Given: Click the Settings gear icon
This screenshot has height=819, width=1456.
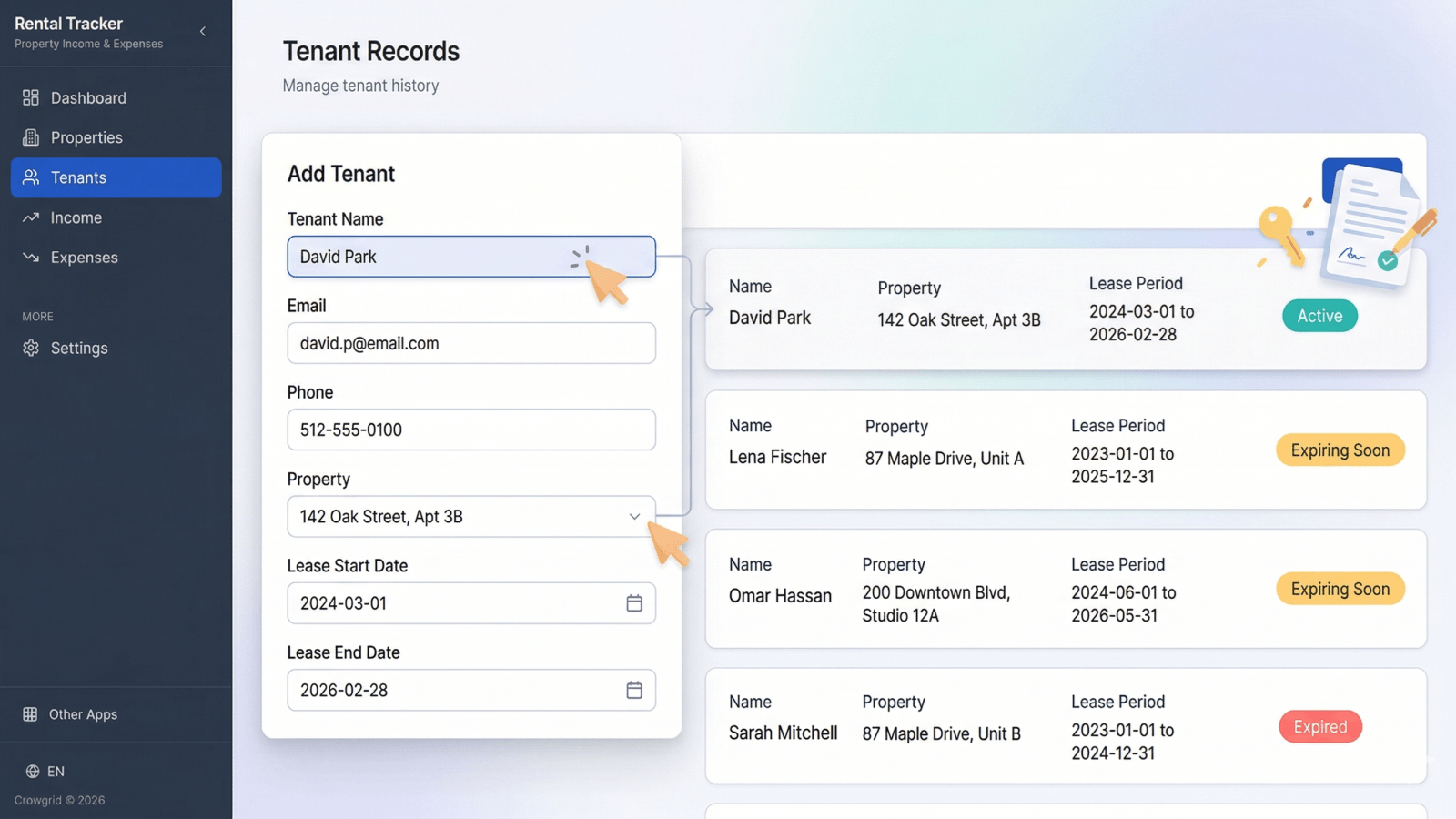Looking at the screenshot, I should pos(31,348).
